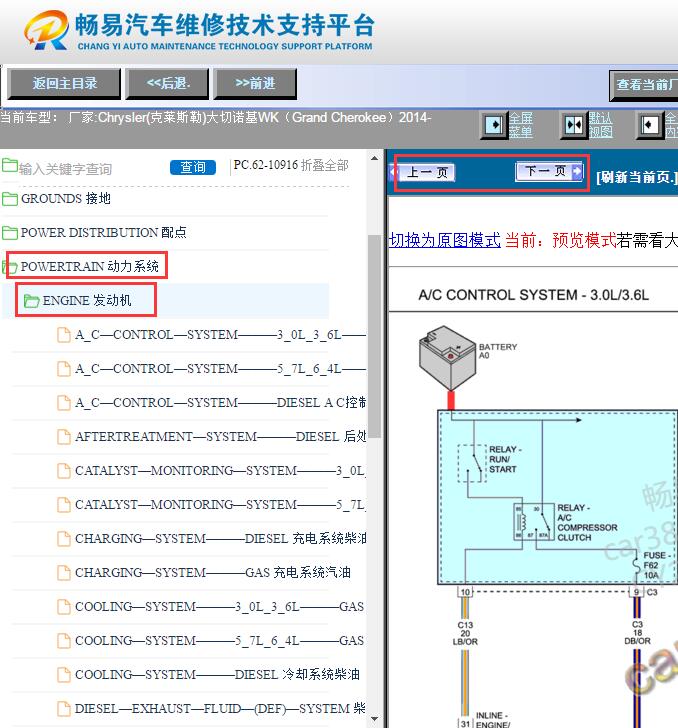Open A_C CONTROL SYSTEM DIESEL document
The width and height of the screenshot is (678, 728).
coord(220,403)
